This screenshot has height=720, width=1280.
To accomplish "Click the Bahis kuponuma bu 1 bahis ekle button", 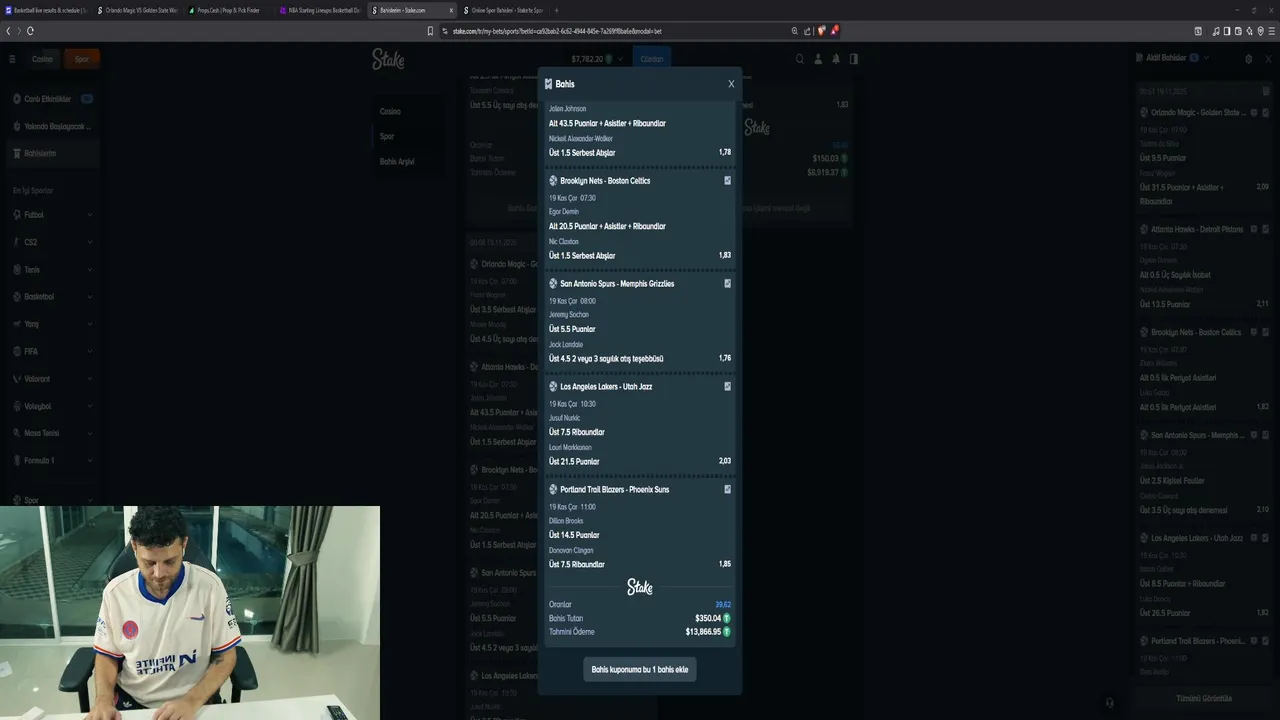I will pos(640,669).
